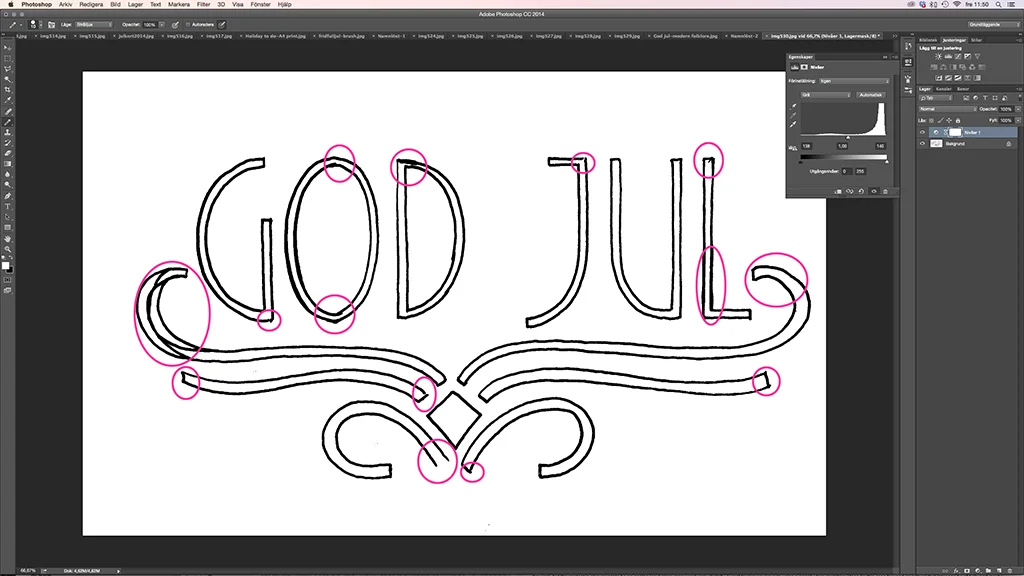The image size is (1024, 576).
Task: Add a Curves adjustment
Action: [x=958, y=56]
